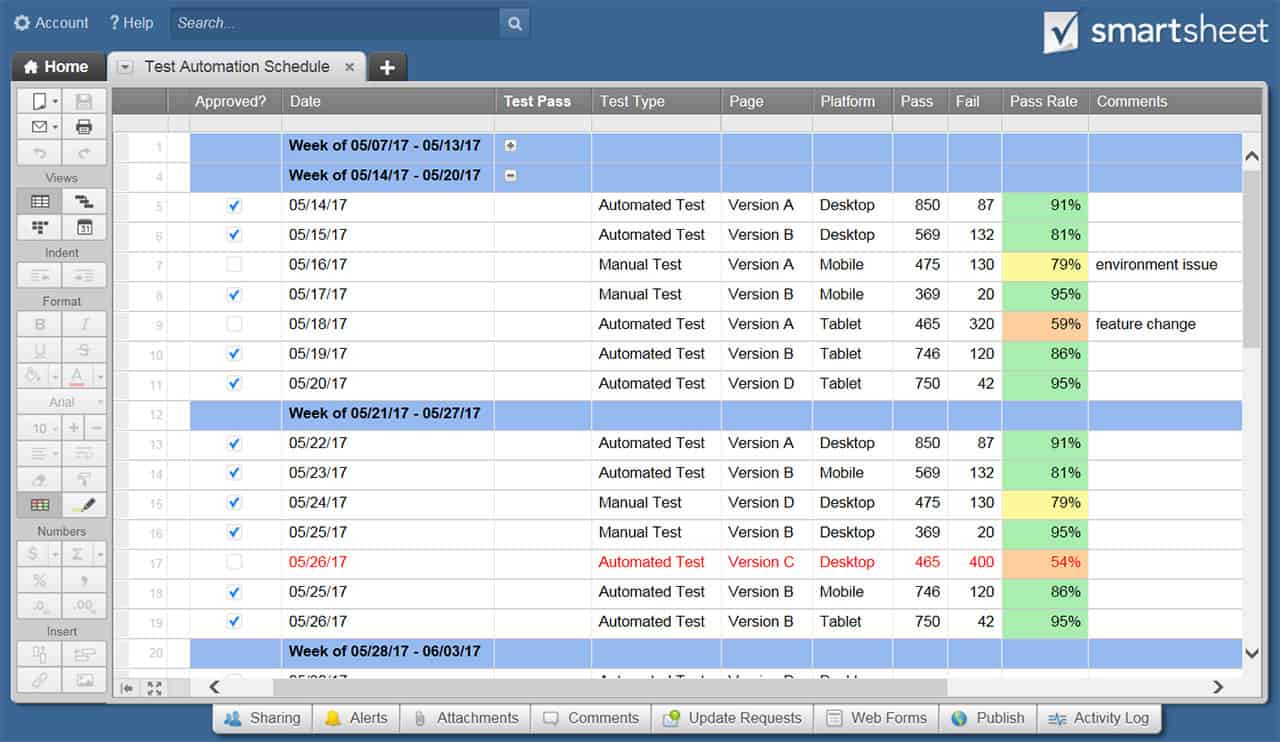This screenshot has width=1280, height=742.
Task: Click the orange 59% Pass Rate cell
Action: coord(1044,324)
